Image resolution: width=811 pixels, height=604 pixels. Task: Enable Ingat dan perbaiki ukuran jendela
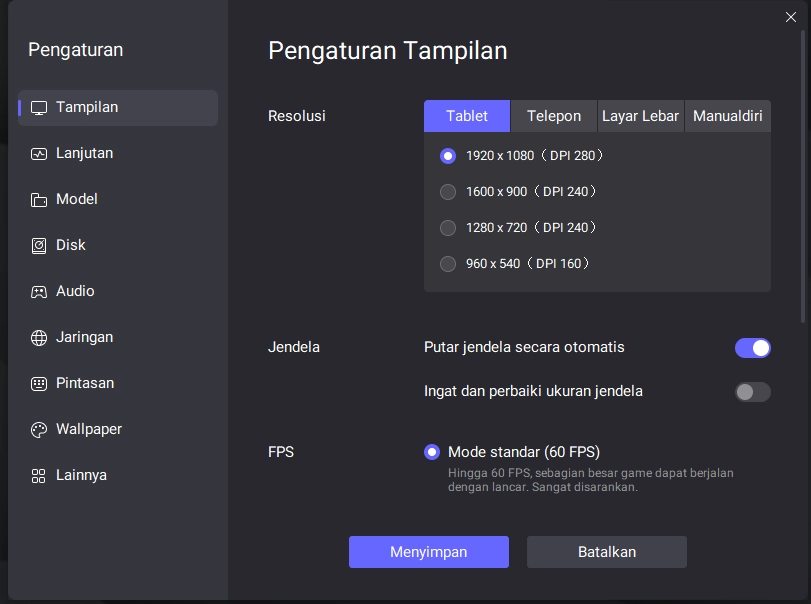752,392
